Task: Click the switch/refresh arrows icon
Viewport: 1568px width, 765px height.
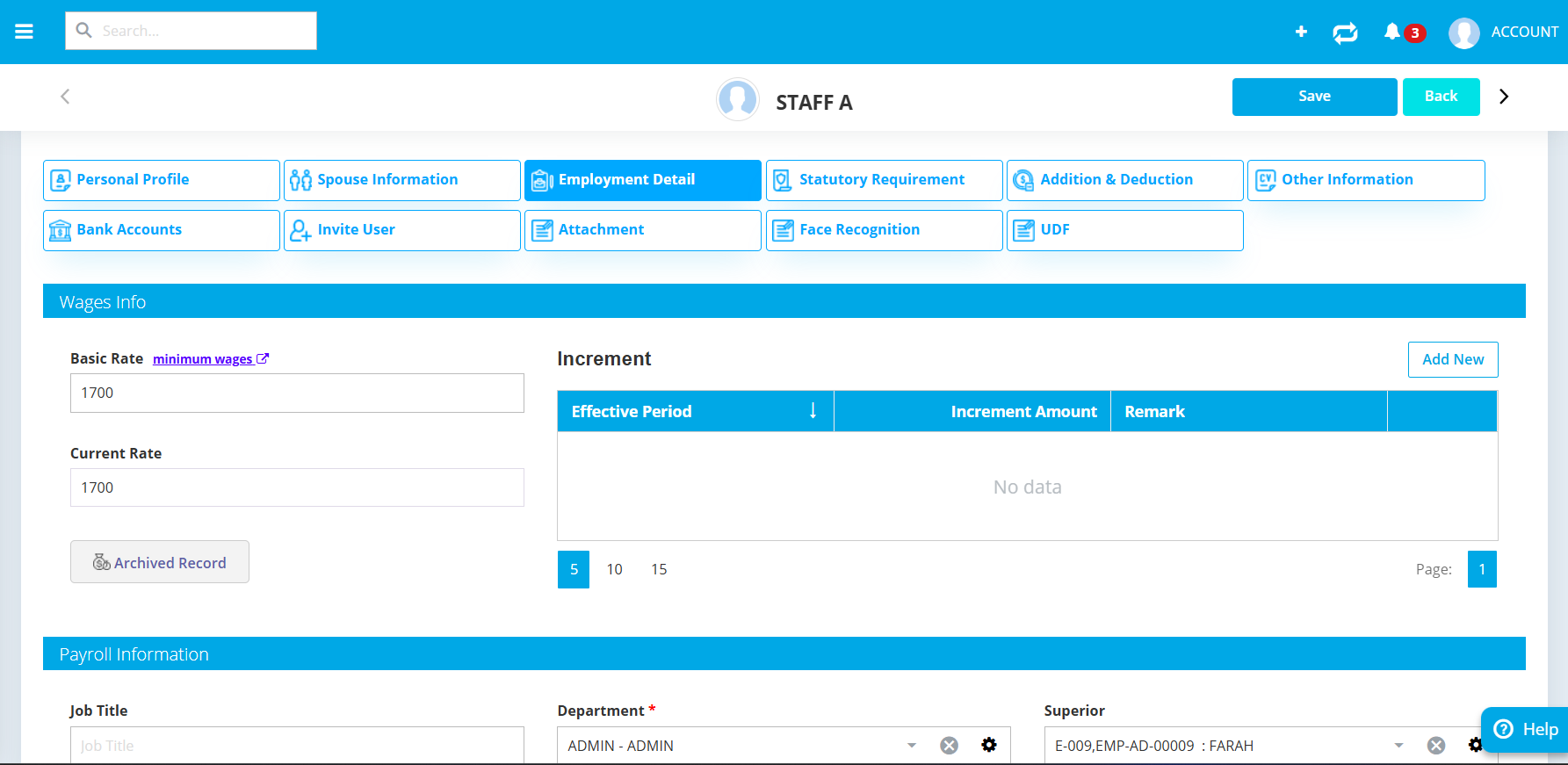Action: (x=1345, y=32)
